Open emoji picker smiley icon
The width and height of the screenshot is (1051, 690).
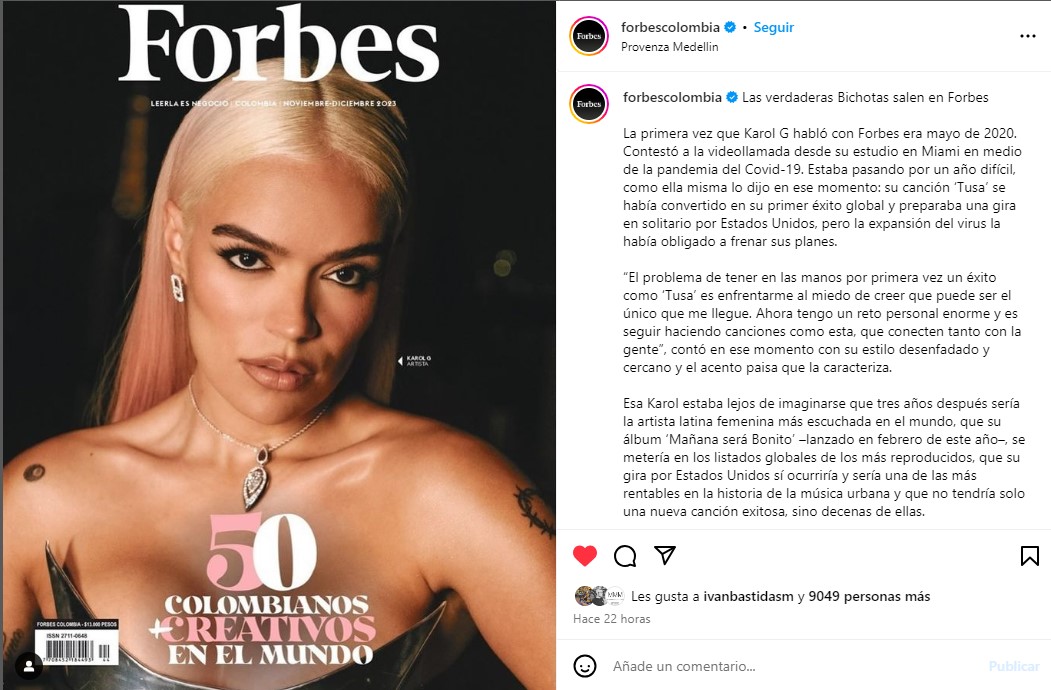point(584,666)
